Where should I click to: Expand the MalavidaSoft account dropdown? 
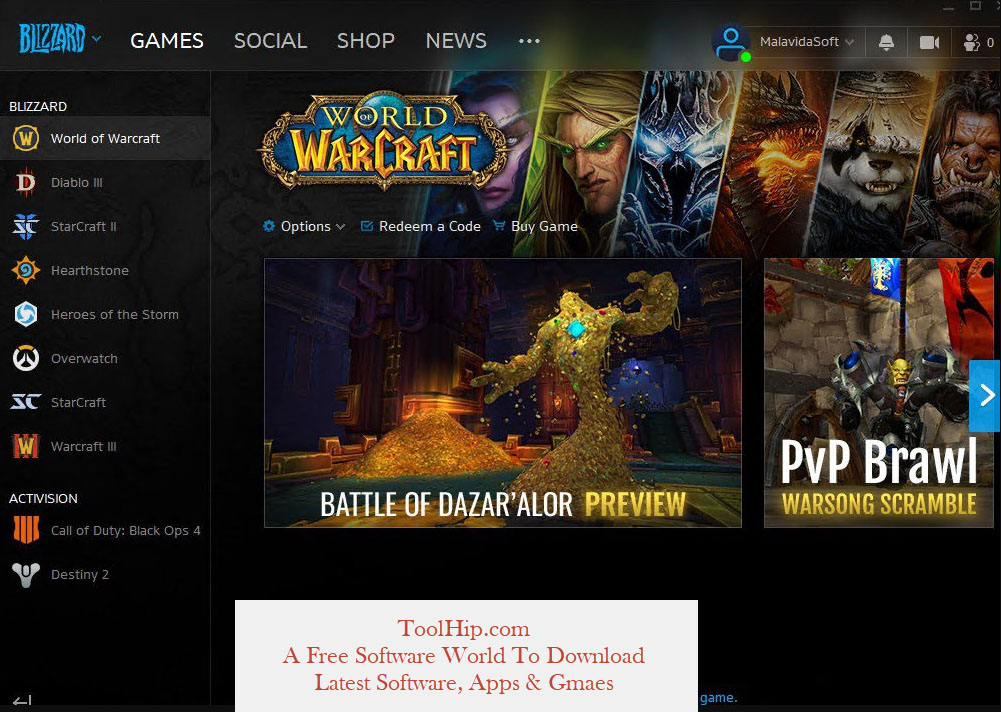(850, 42)
